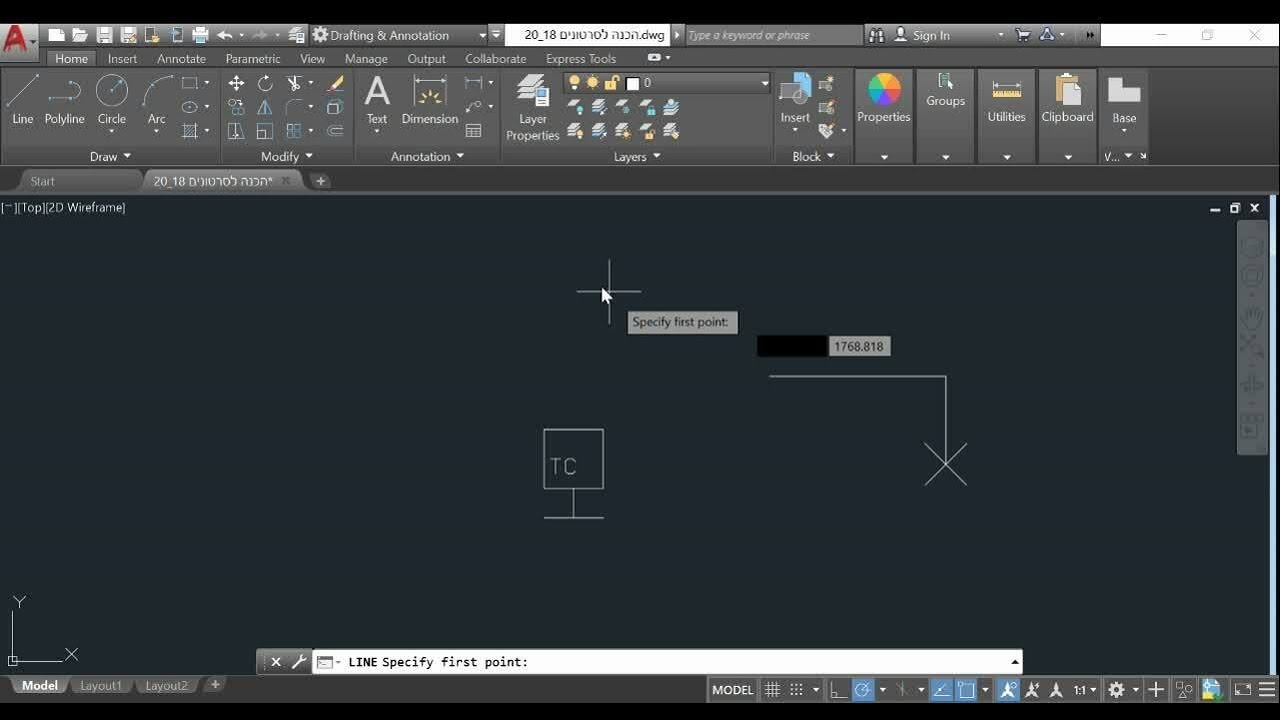Switch to the Layout1 tab
This screenshot has height=720, width=1280.
click(101, 686)
